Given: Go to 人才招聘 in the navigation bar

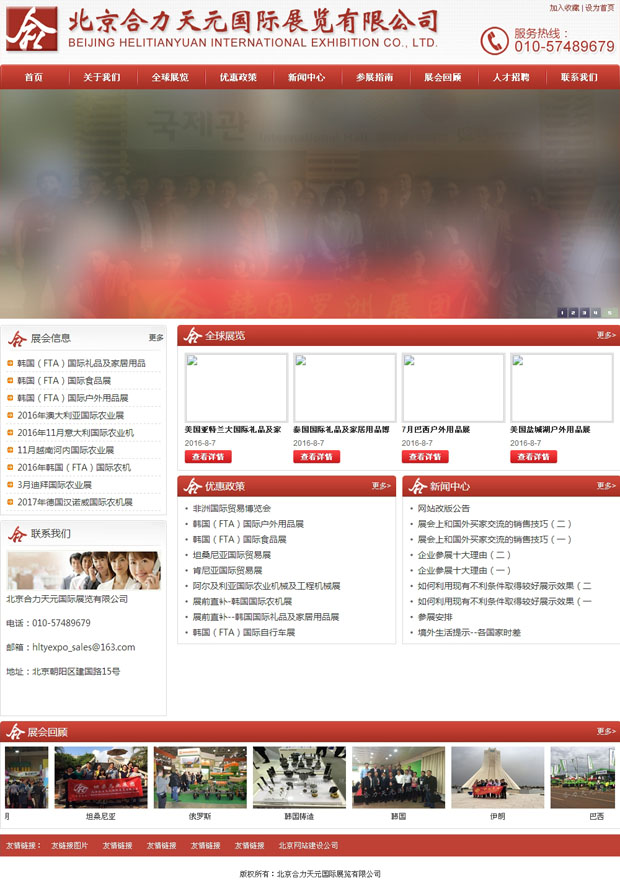Looking at the screenshot, I should click(511, 77).
